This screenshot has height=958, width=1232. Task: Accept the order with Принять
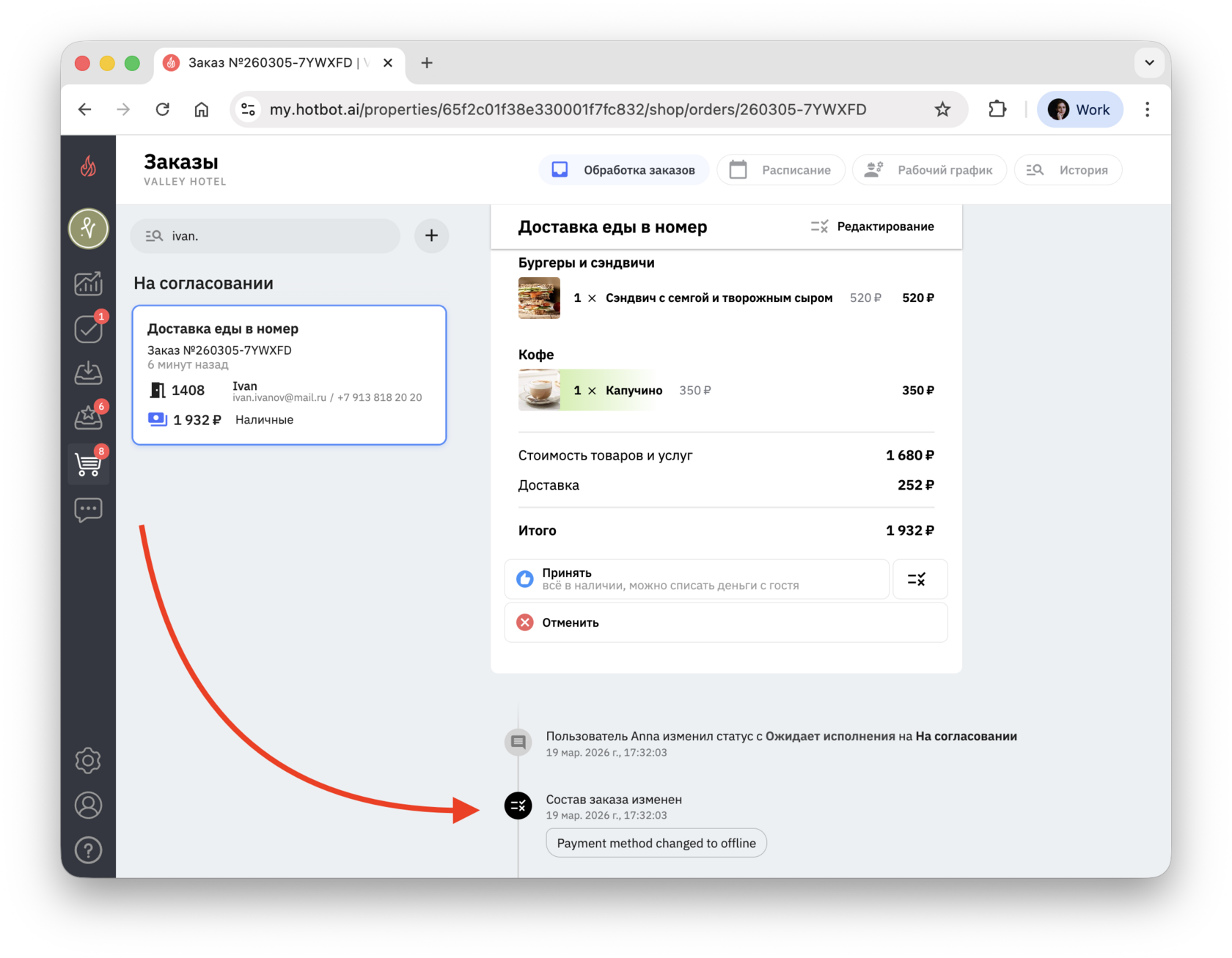click(697, 580)
